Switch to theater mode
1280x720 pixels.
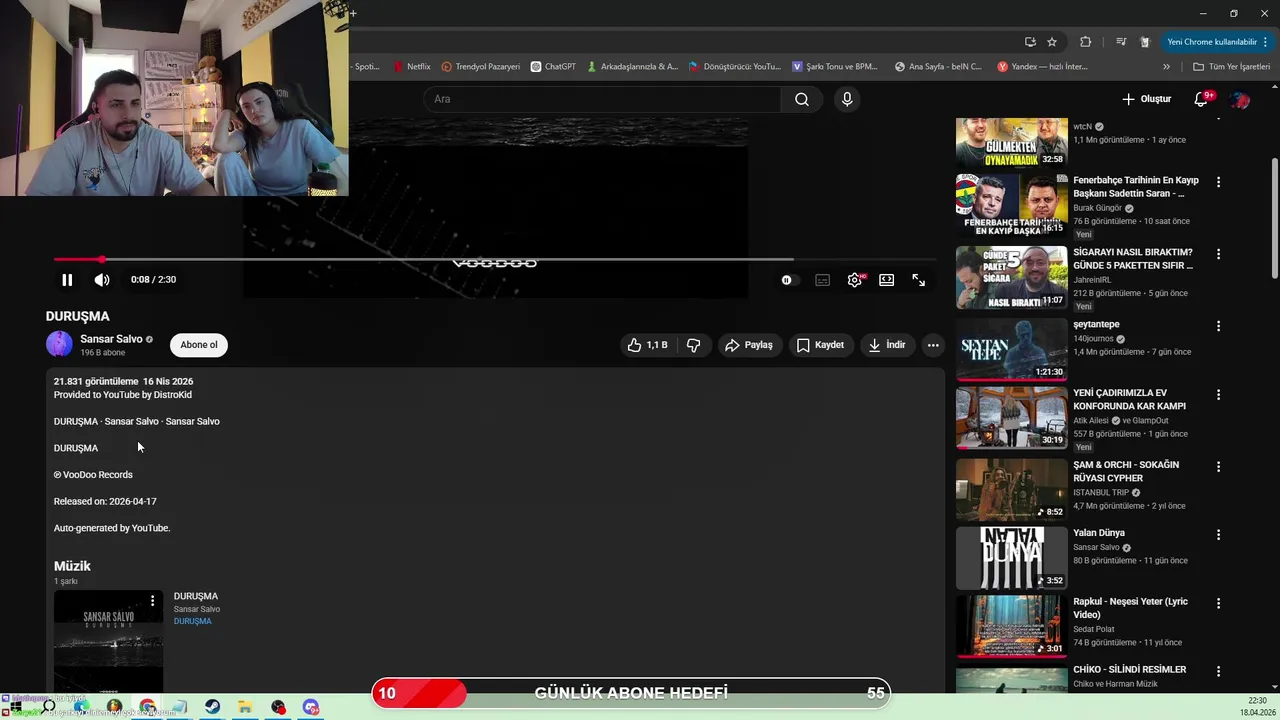click(887, 280)
